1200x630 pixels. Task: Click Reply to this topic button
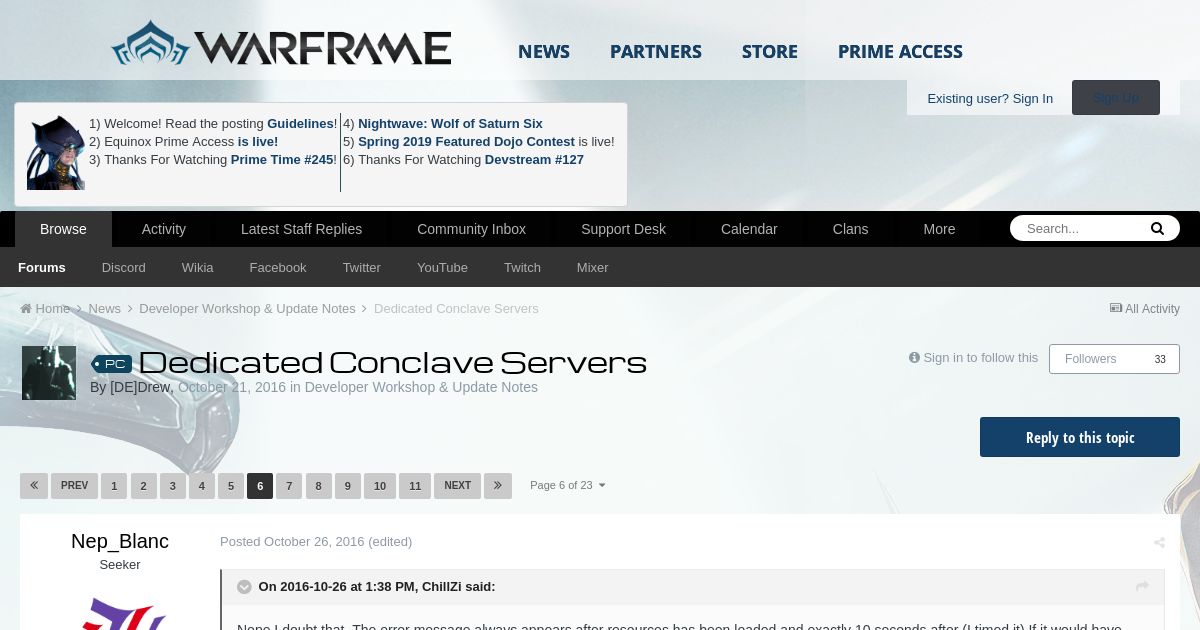[x=1080, y=437]
